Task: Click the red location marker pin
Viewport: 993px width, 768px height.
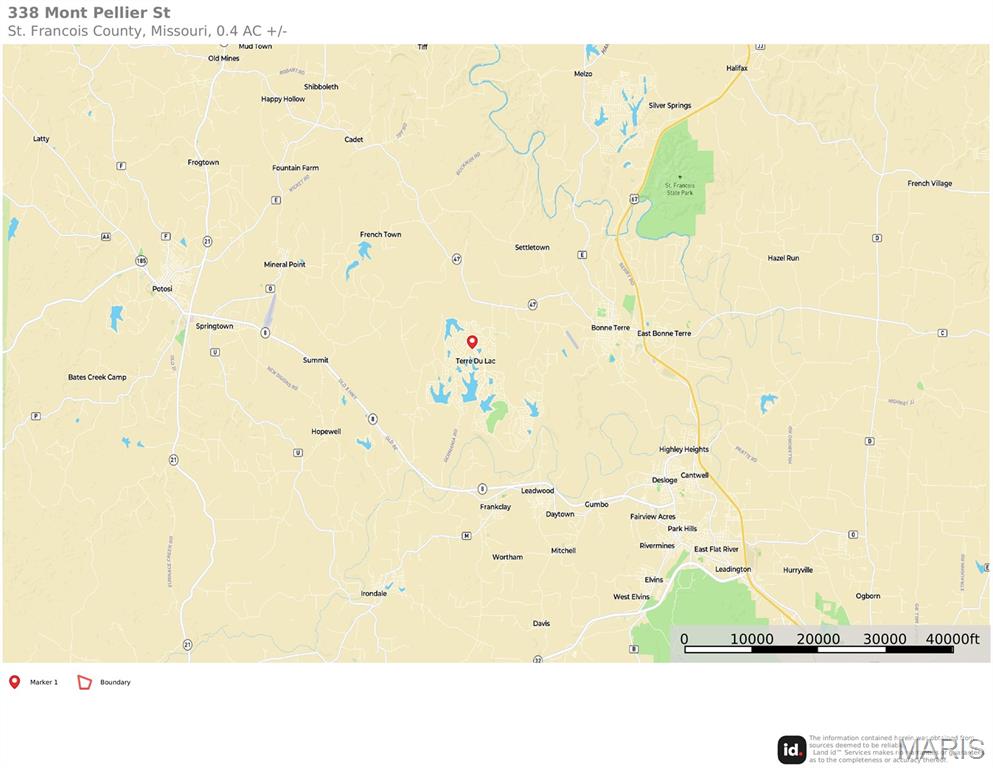Action: pos(472,343)
